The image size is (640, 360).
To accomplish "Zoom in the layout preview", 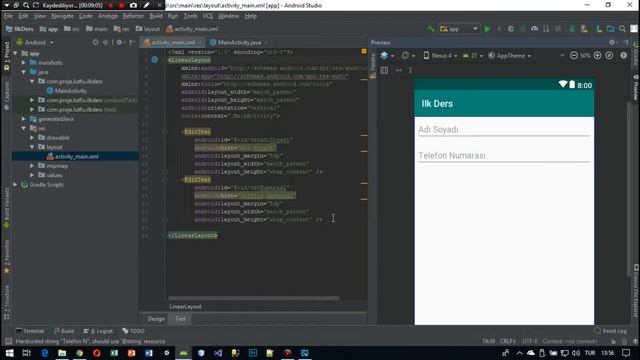I will 597,56.
